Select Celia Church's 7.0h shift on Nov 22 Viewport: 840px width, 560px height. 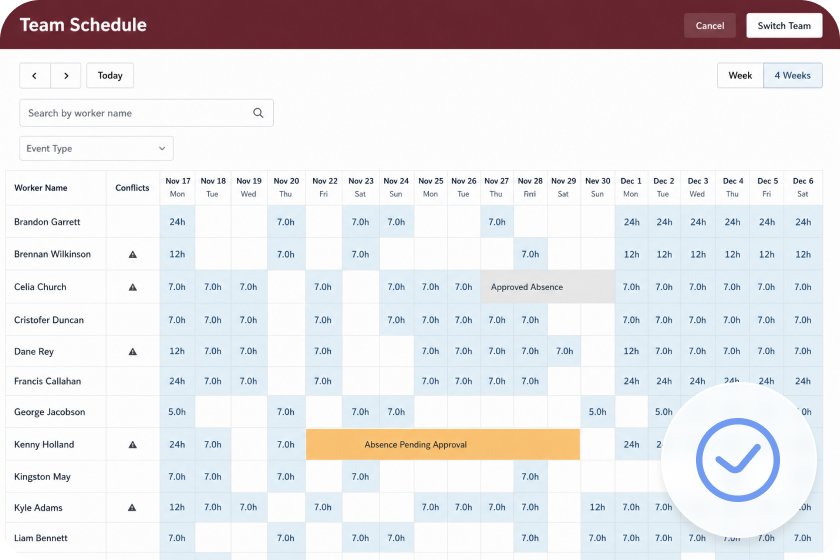[x=323, y=287]
